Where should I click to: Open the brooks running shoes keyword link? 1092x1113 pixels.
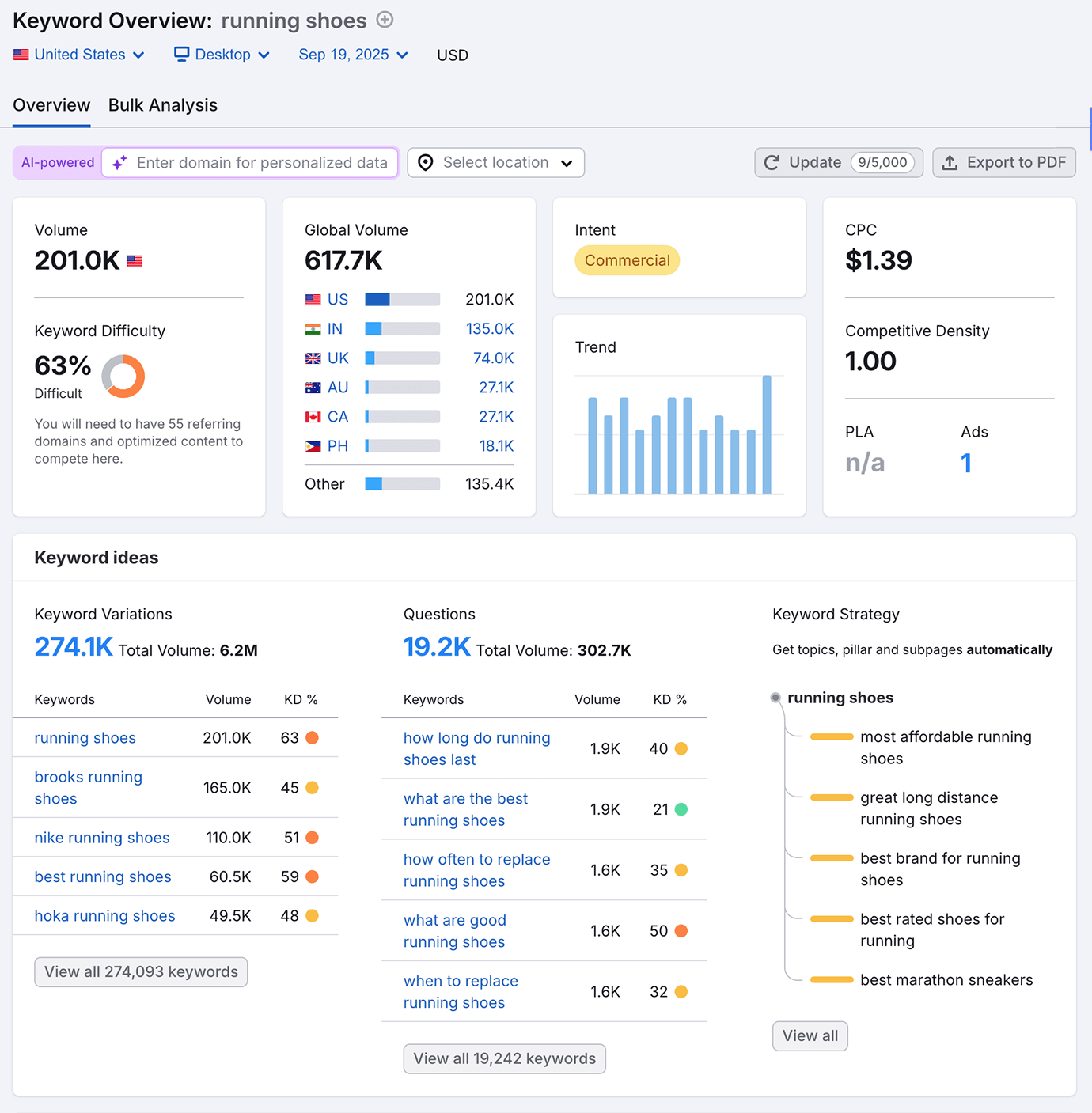click(88, 787)
